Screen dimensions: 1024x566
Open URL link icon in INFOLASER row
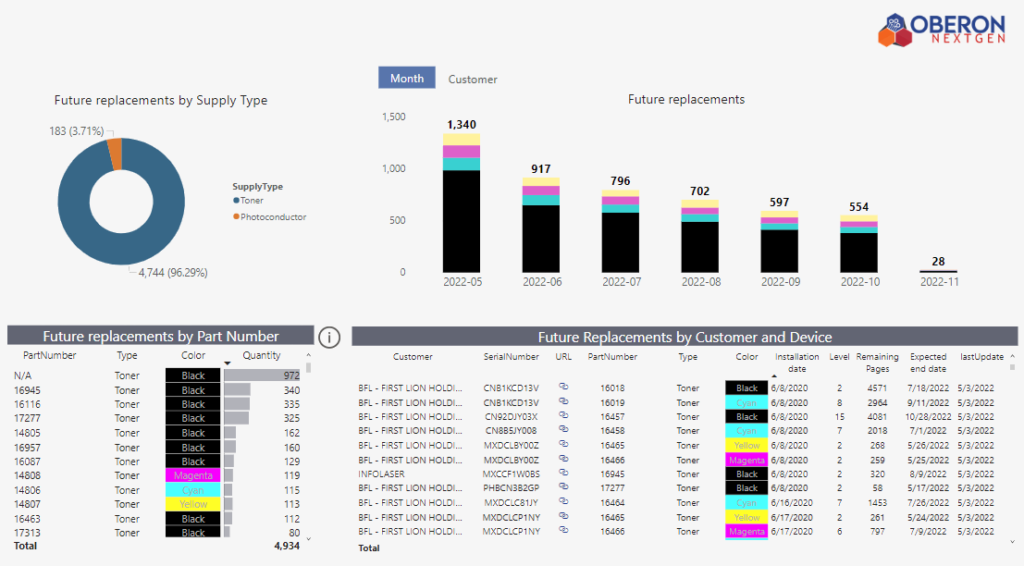click(564, 473)
